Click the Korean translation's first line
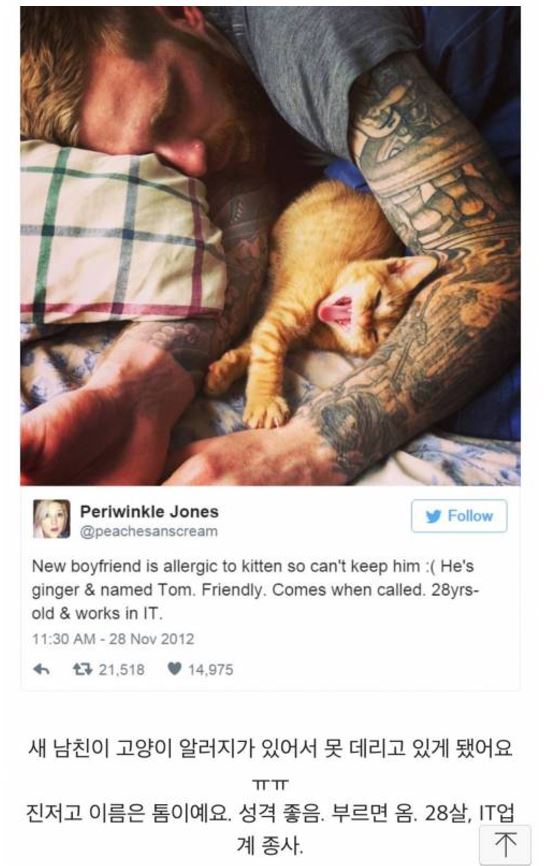 tap(271, 748)
